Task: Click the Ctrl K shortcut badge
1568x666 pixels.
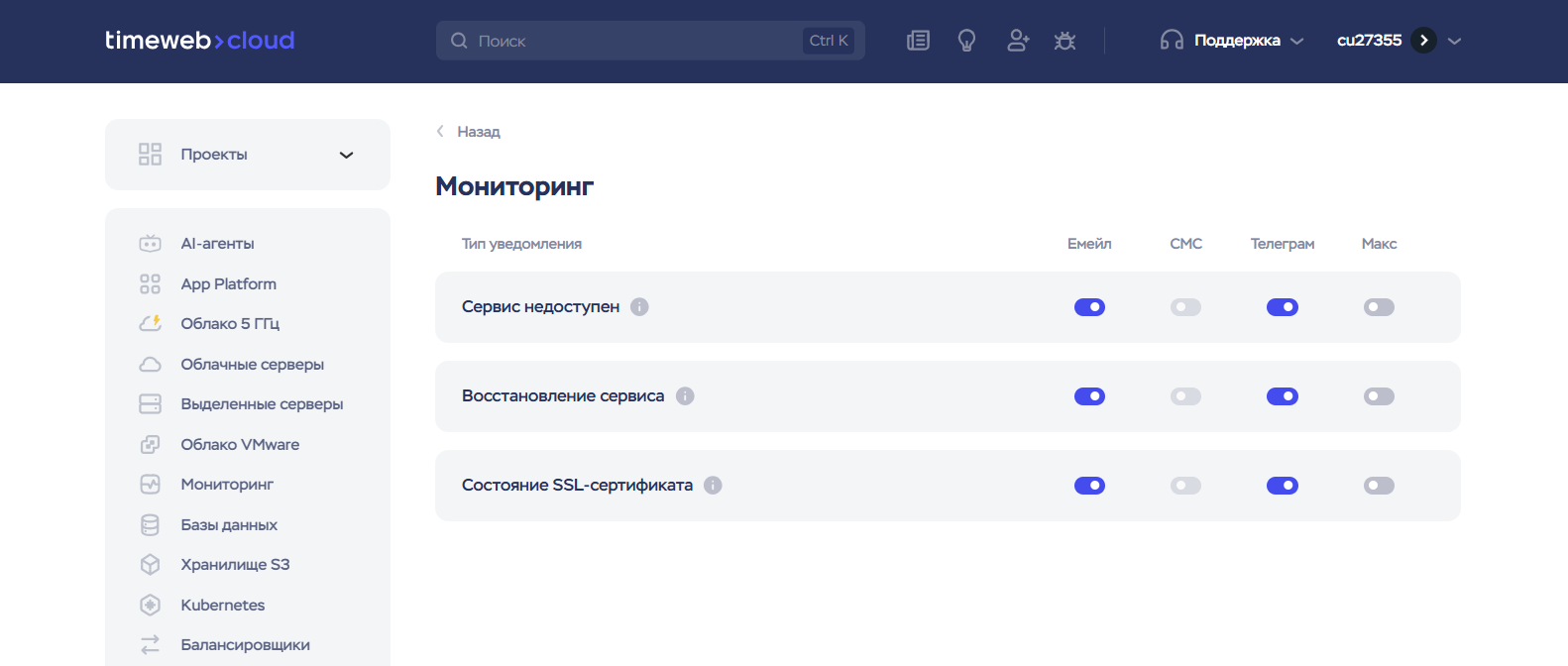Action: coord(829,41)
